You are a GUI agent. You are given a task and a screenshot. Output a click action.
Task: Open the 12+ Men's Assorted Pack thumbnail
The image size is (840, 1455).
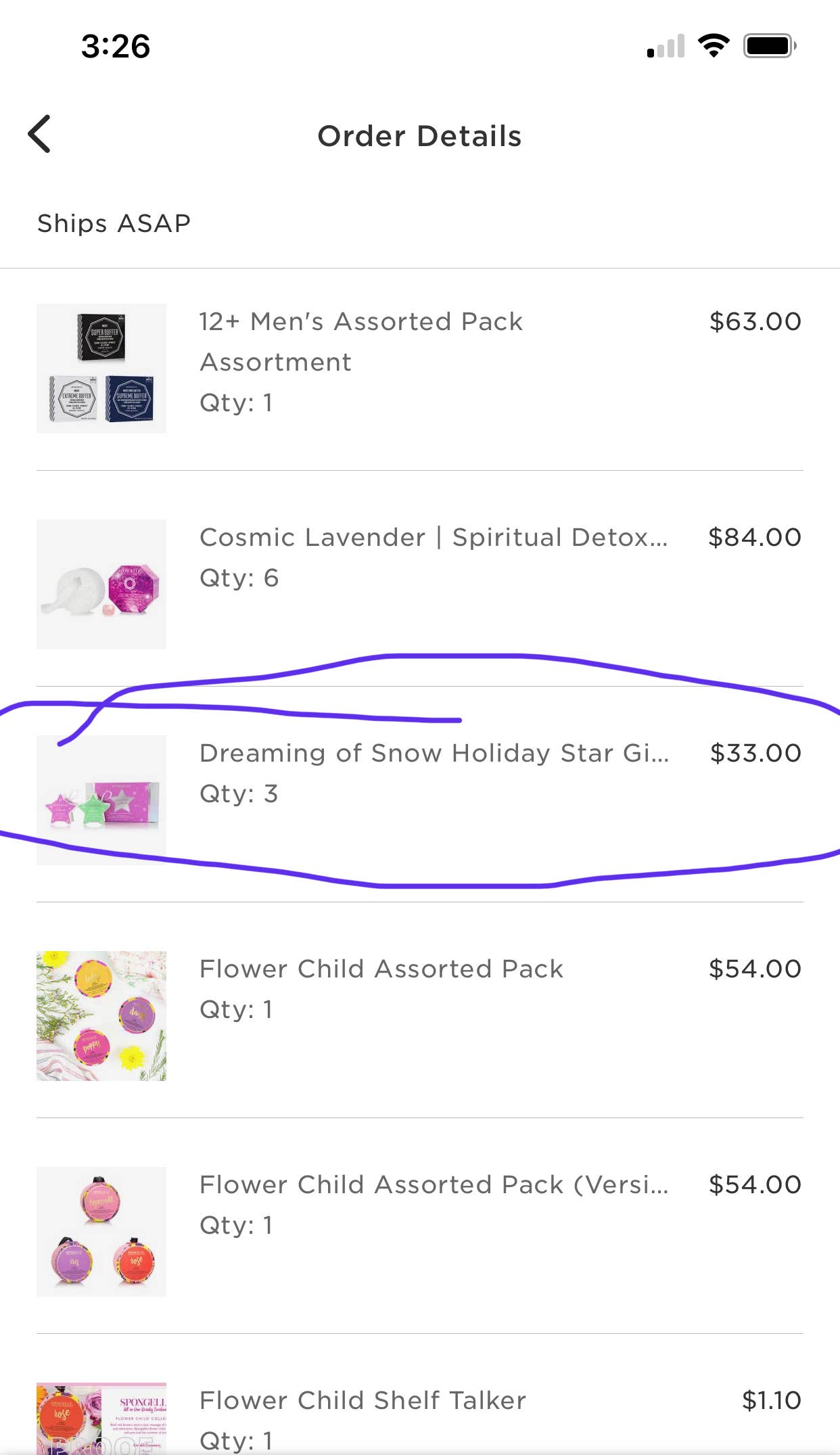(x=101, y=369)
